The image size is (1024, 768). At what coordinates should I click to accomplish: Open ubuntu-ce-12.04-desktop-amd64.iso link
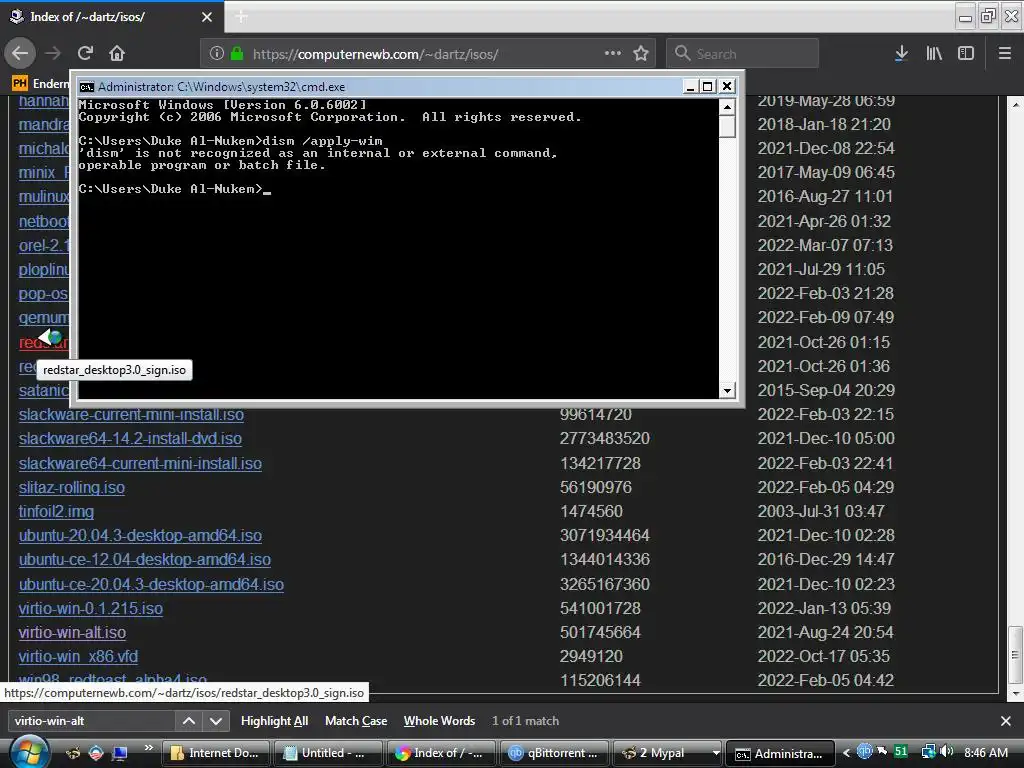144,560
